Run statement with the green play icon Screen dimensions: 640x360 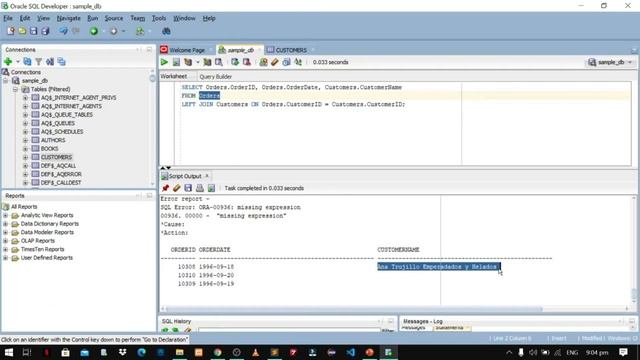(x=164, y=62)
